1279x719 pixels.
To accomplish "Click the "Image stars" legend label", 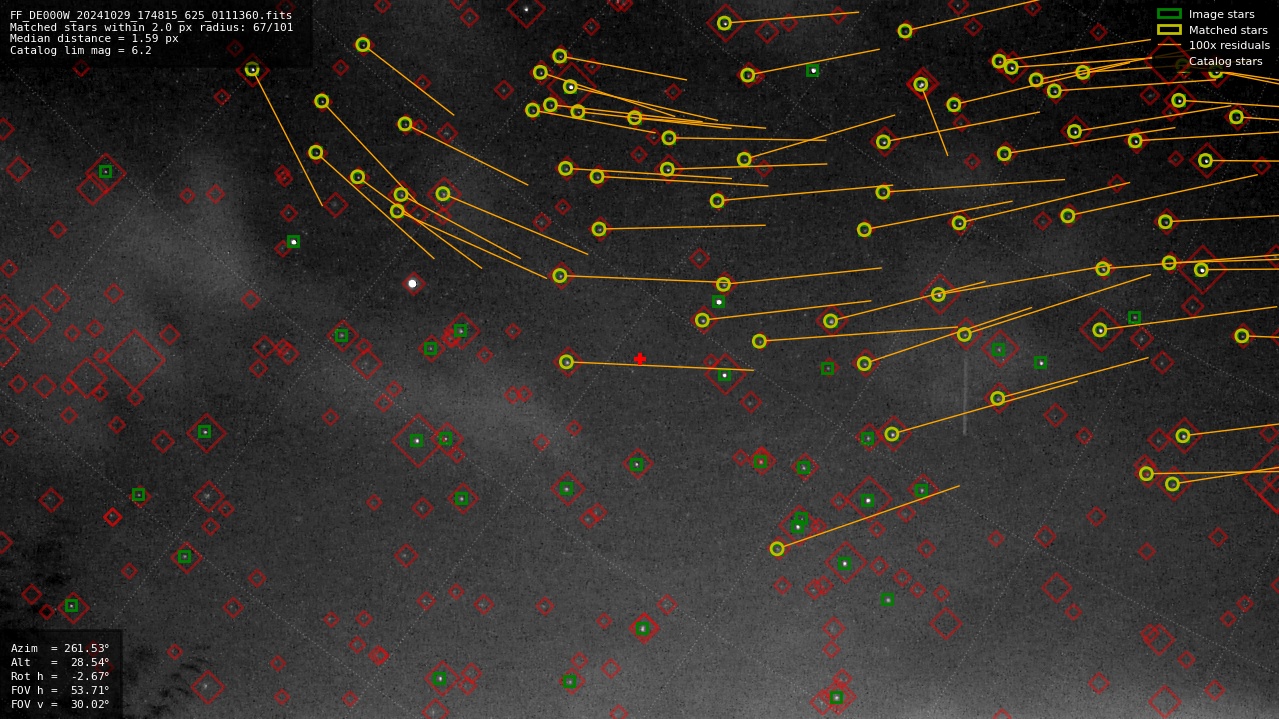I will pos(1221,15).
